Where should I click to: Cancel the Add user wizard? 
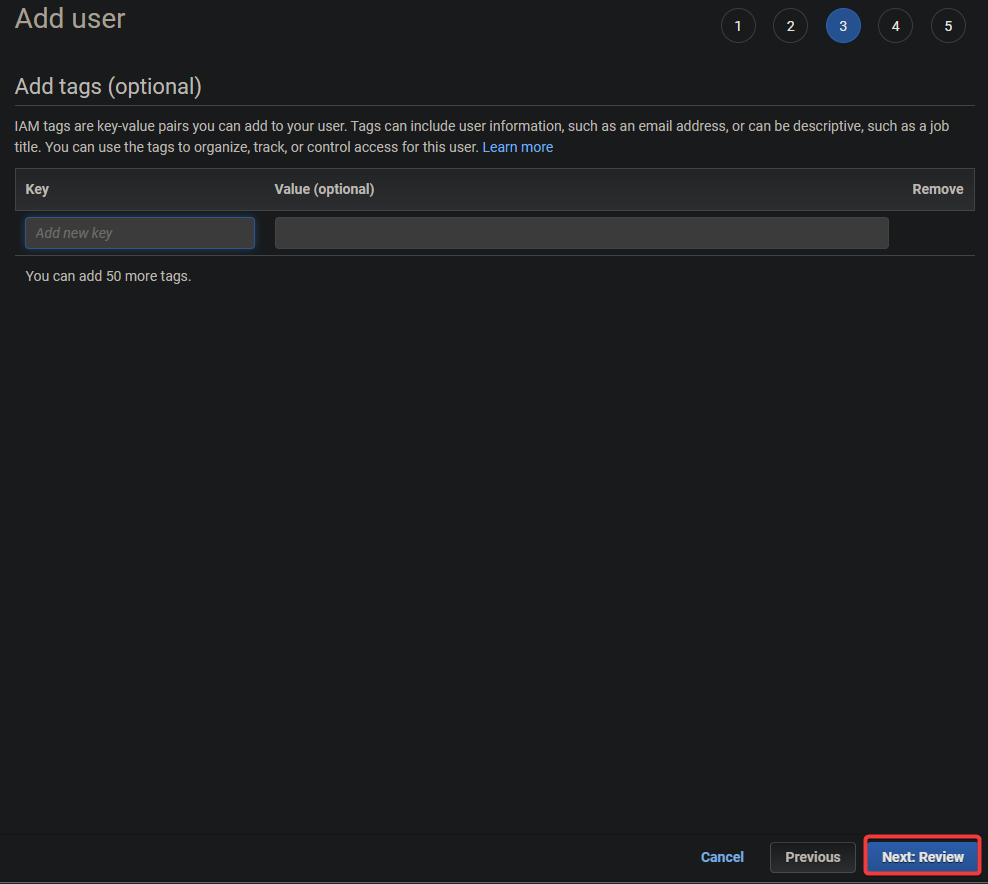[722, 857]
